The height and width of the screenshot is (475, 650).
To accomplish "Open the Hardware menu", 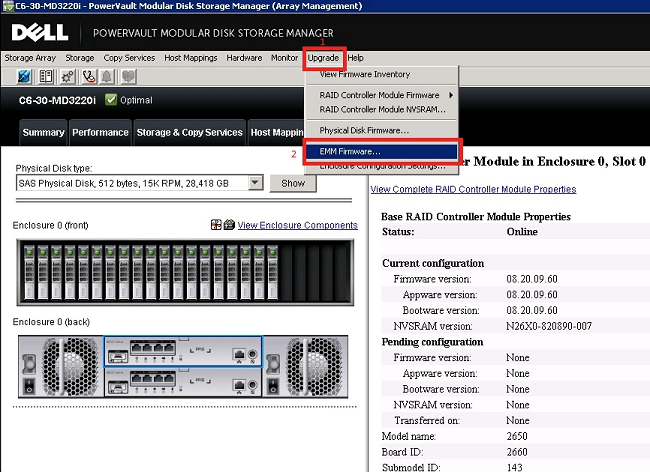I will (244, 58).
